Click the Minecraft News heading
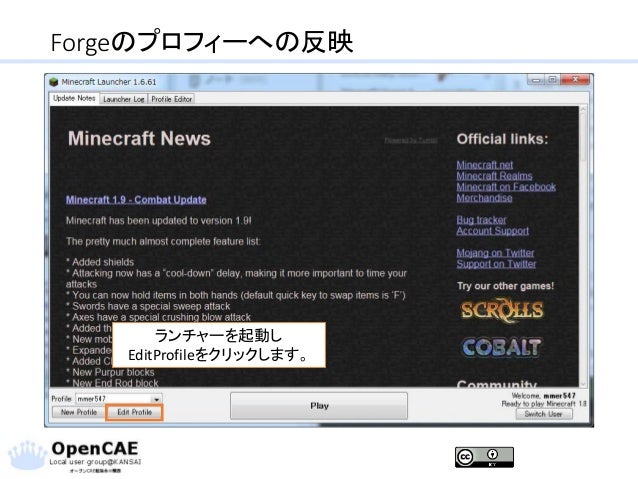The width and height of the screenshot is (638, 479). pyautogui.click(x=139, y=138)
